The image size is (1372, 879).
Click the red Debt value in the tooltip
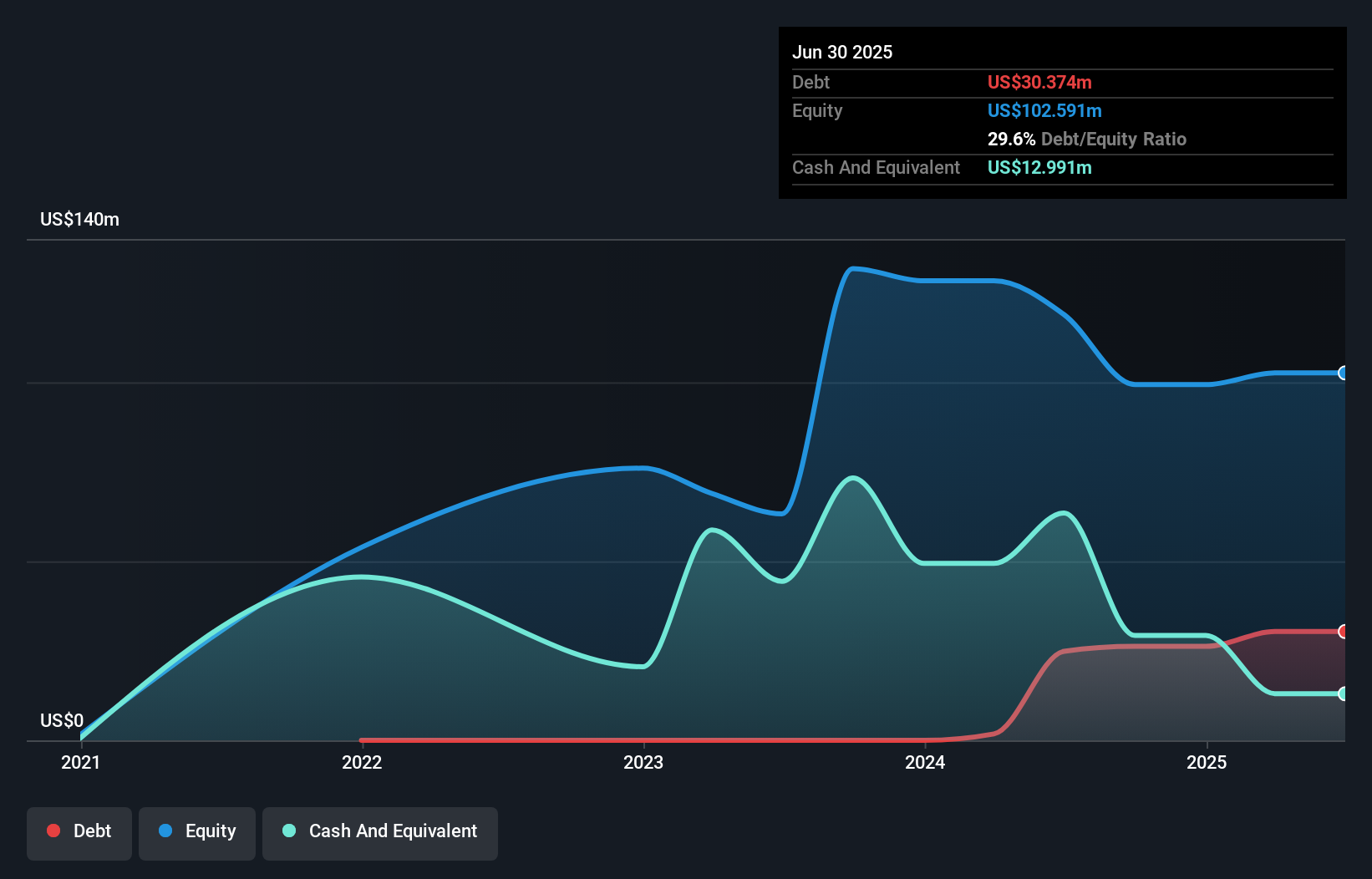click(1039, 82)
